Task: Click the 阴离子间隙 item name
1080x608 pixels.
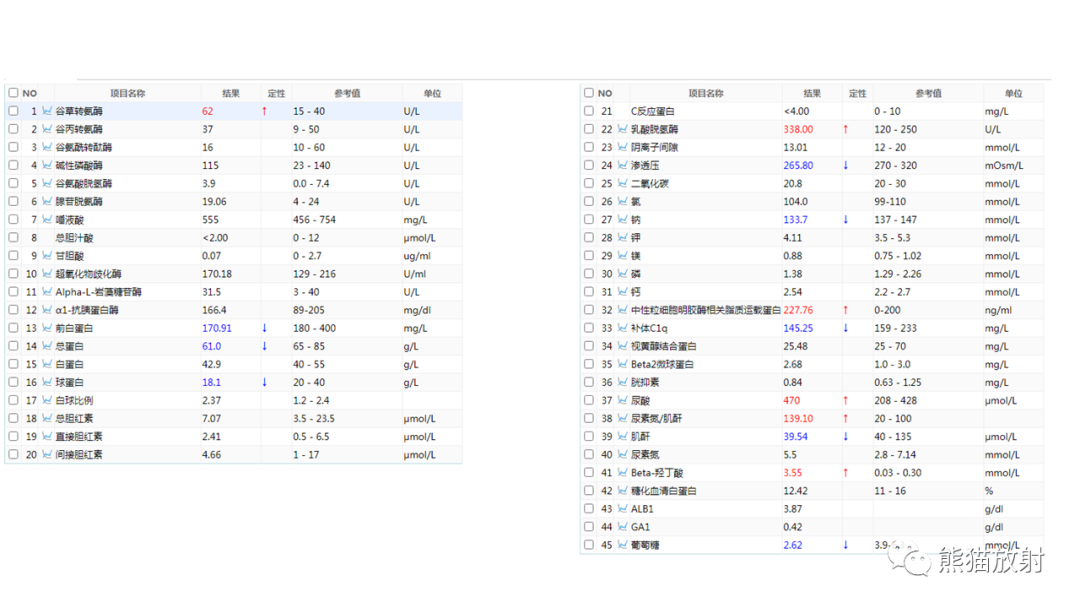Action: (x=654, y=147)
